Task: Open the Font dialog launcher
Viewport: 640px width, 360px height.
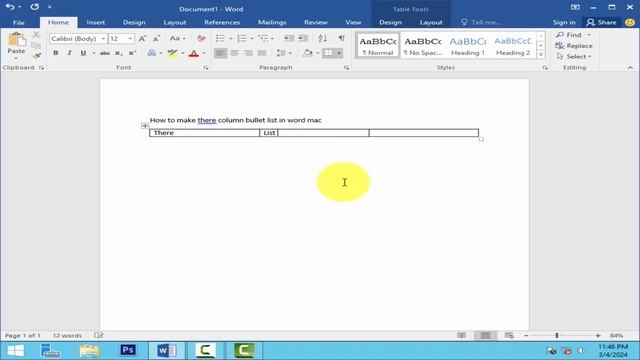Action: click(x=206, y=68)
